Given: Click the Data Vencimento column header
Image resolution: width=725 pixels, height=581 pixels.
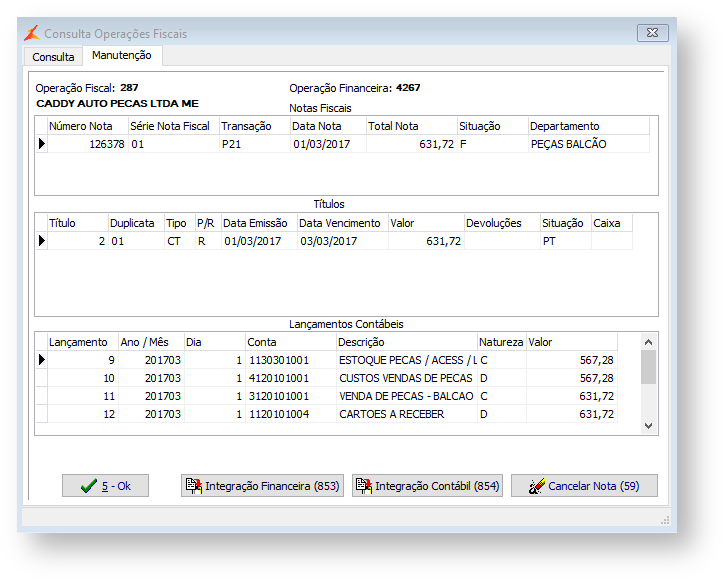Looking at the screenshot, I should click(341, 223).
